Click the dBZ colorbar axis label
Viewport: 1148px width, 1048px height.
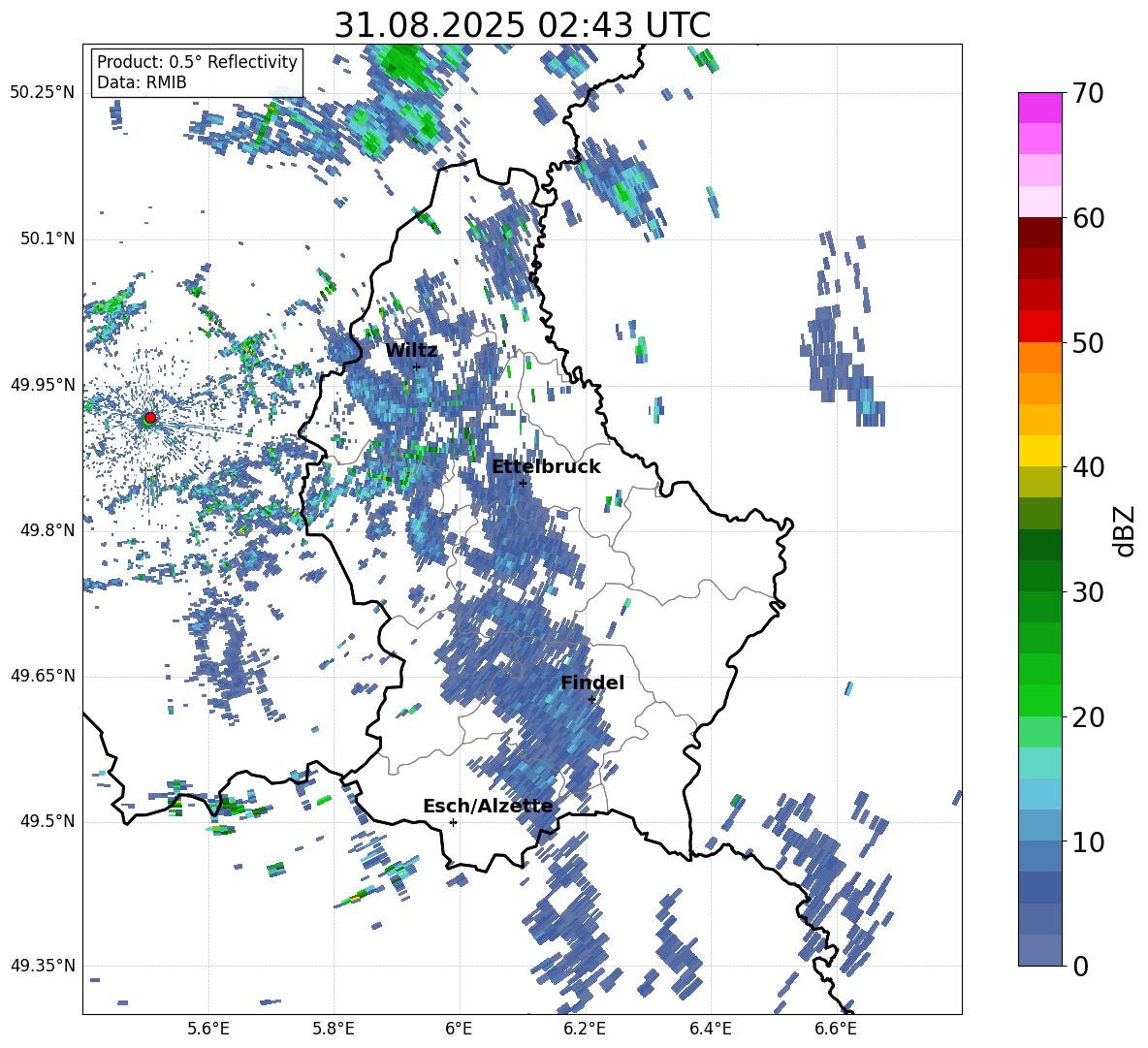click(1126, 530)
